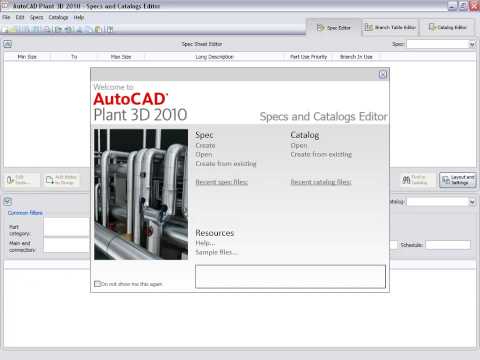
Task: Click Create from existing under Spec
Action: pyautogui.click(x=226, y=164)
